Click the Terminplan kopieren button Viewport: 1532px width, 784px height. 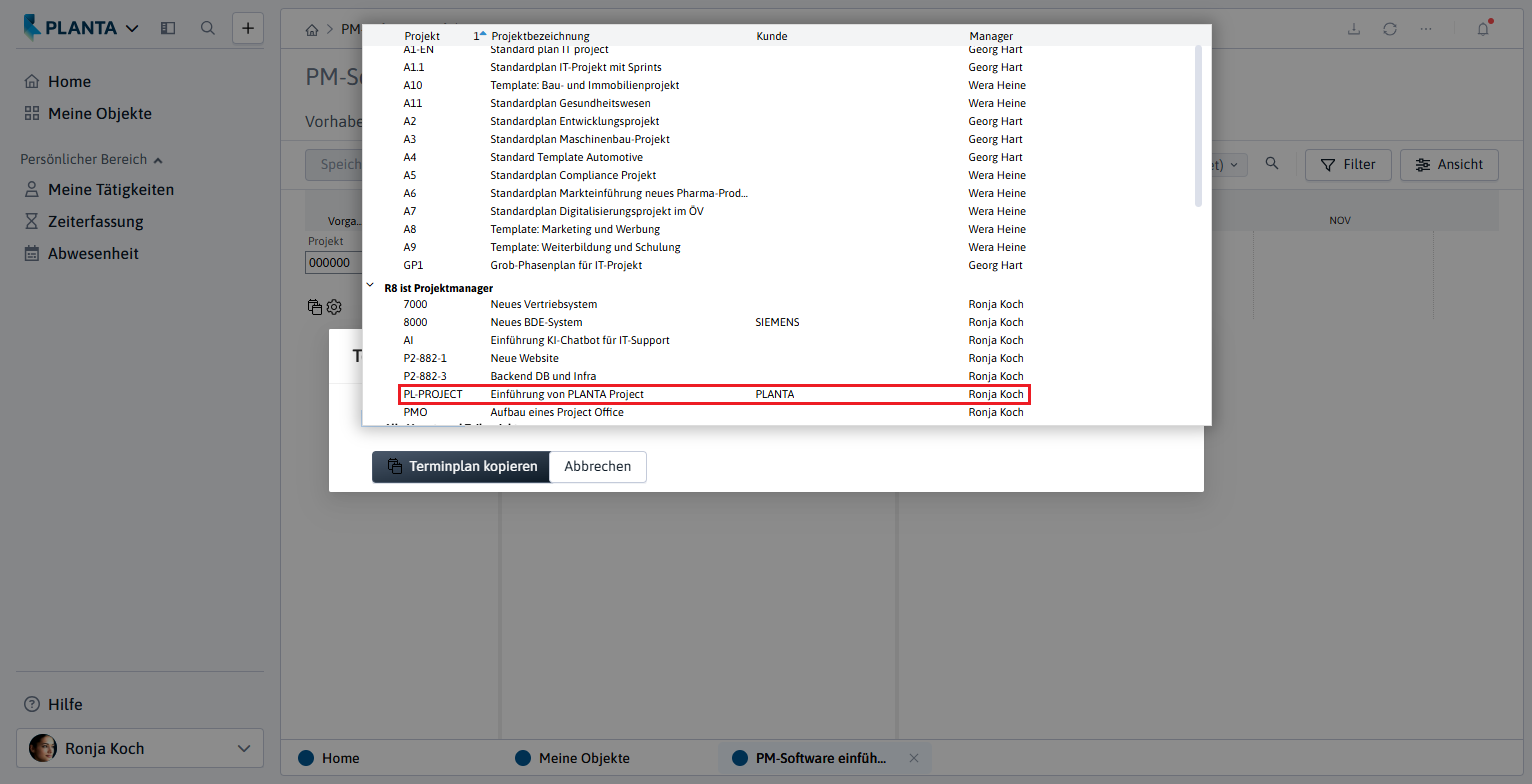click(461, 467)
